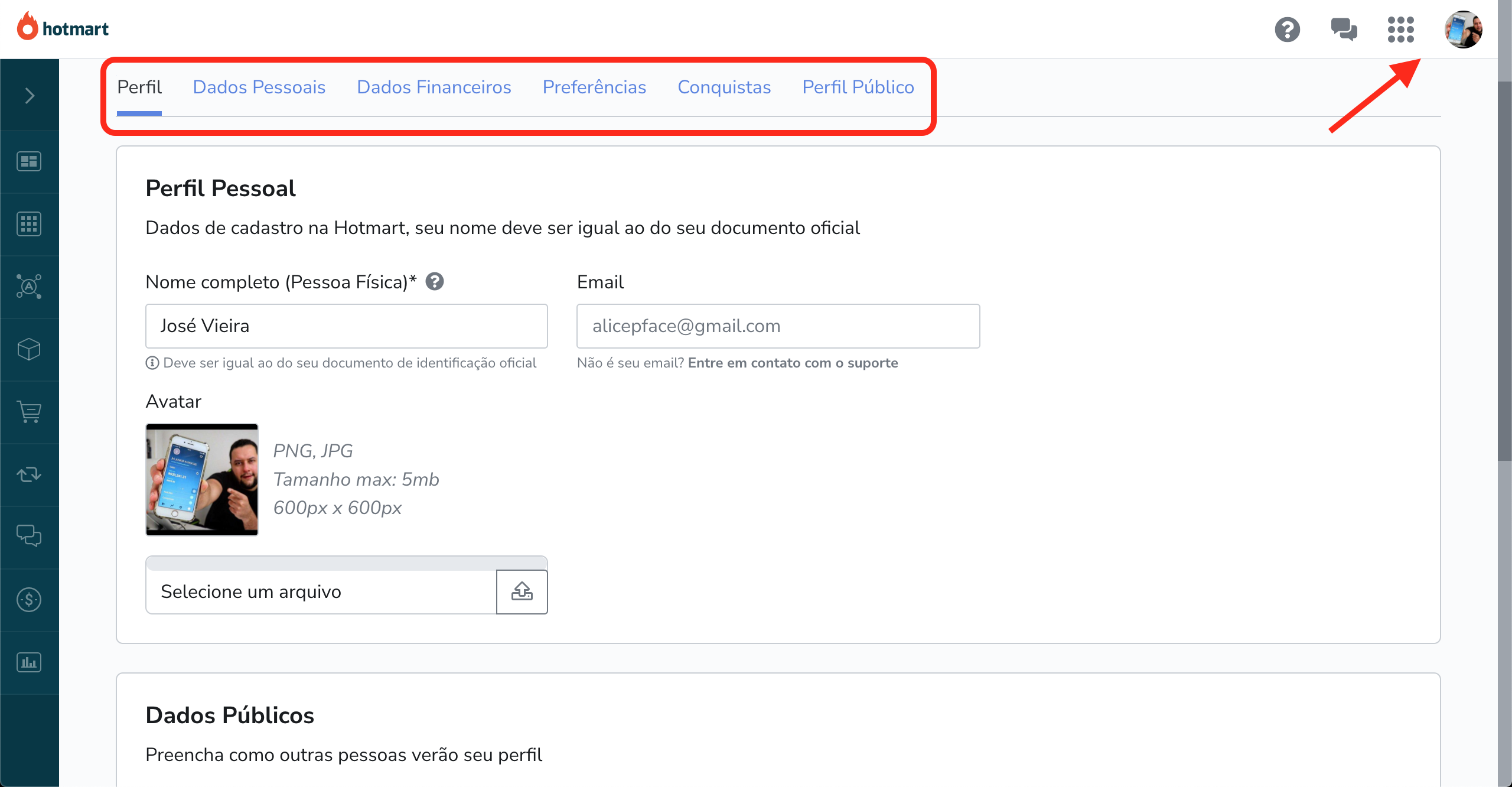This screenshot has height=787, width=1512.
Task: Switch to the Dados Financeiros tab
Action: point(434,87)
